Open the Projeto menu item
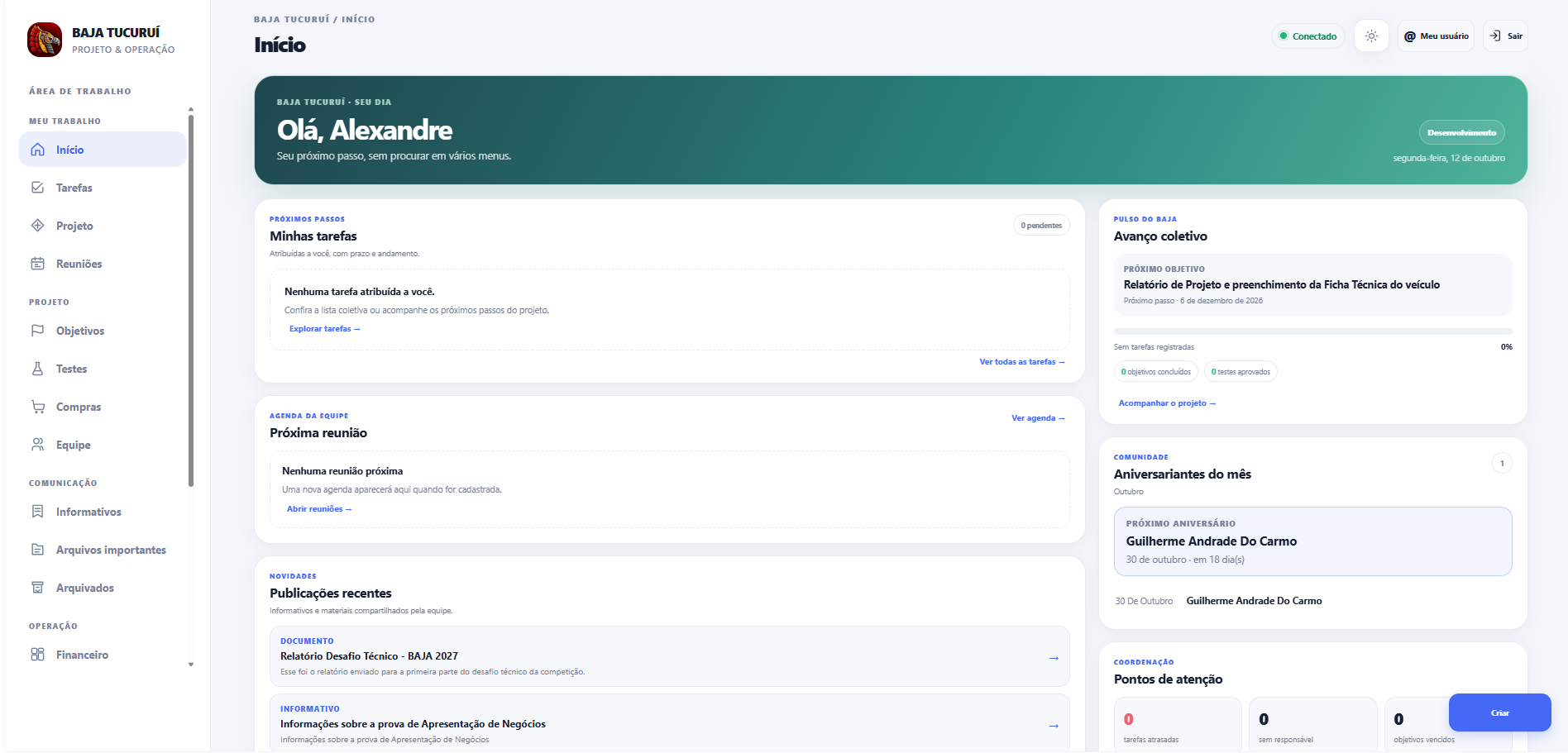This screenshot has width=1568, height=753. click(103, 226)
